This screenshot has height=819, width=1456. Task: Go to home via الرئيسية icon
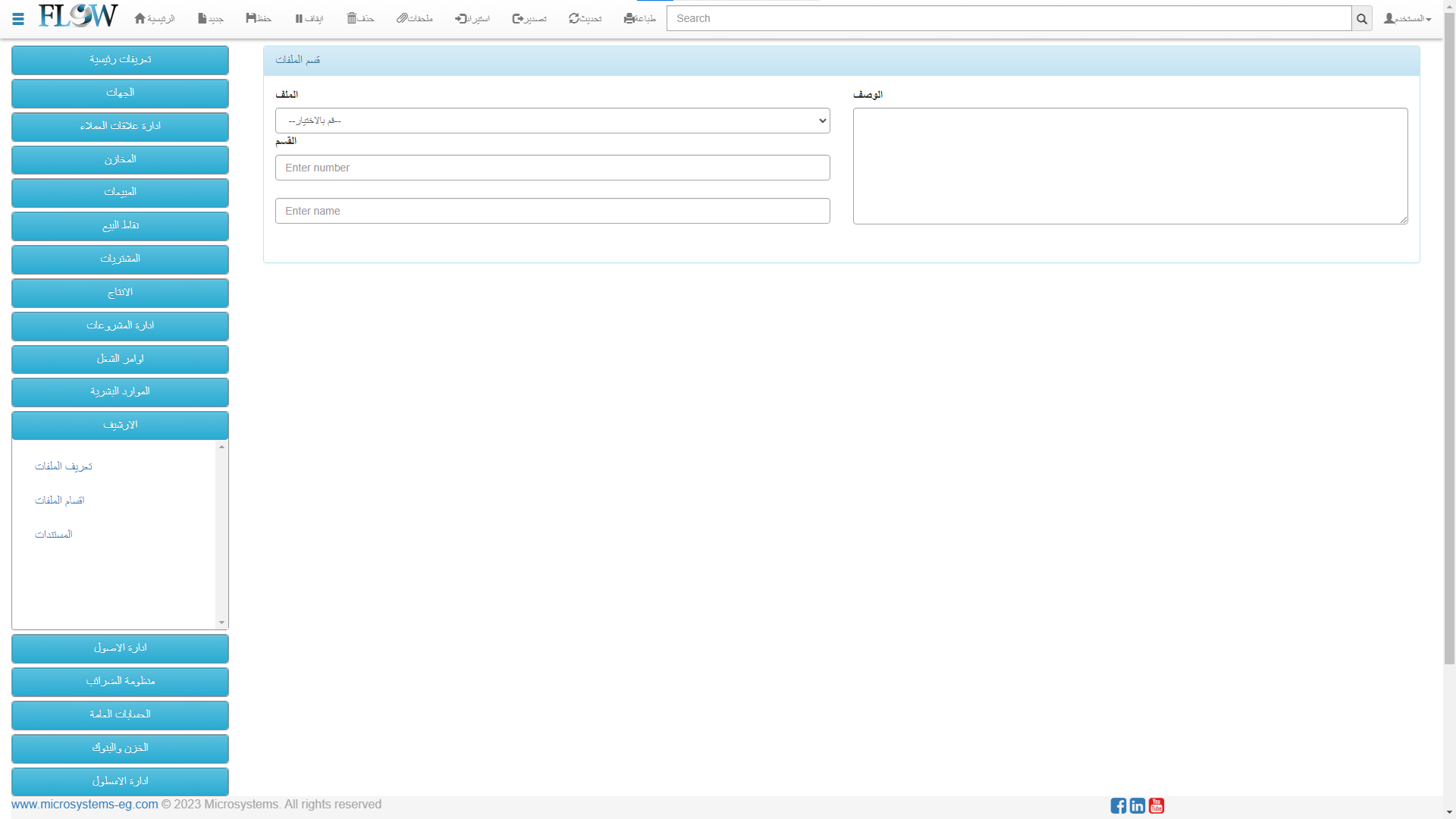(x=140, y=18)
